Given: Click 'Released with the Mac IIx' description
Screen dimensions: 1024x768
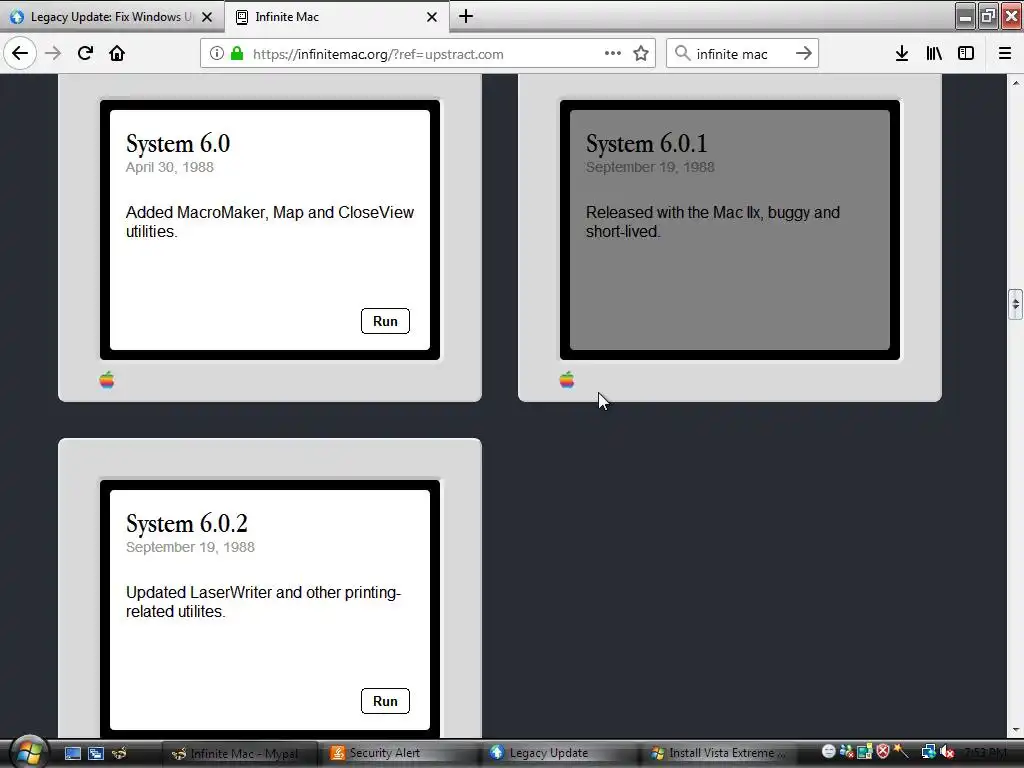Looking at the screenshot, I should (712, 222).
